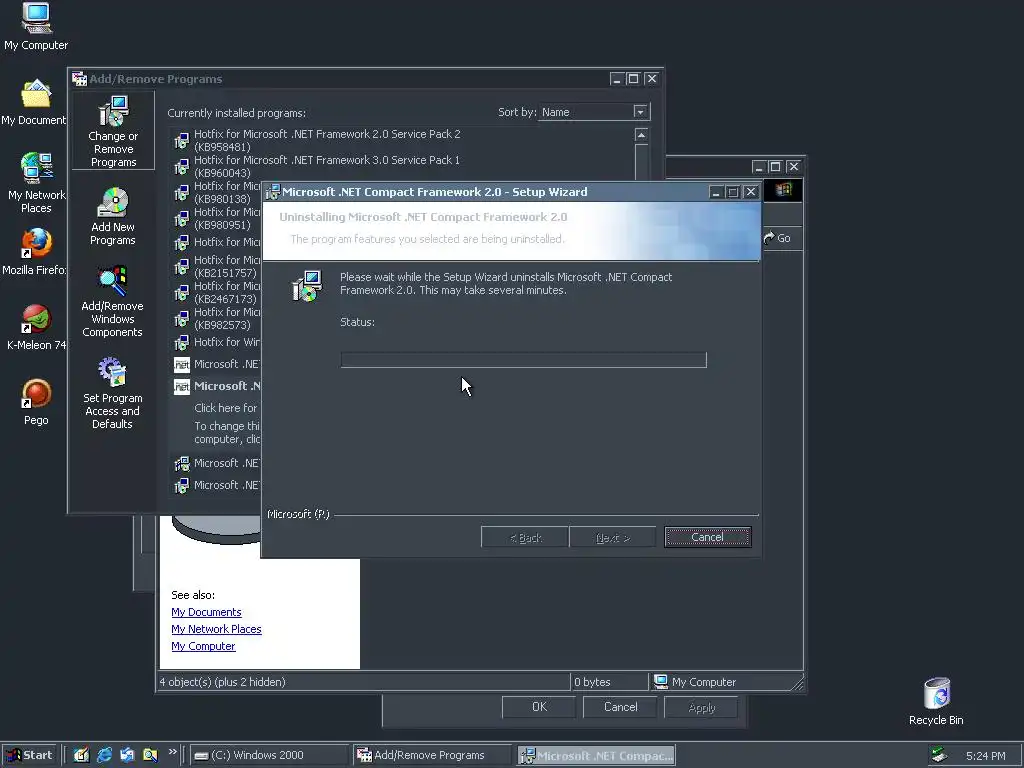Click the Setup Wizard title bar icon
The width and height of the screenshot is (1024, 768).
(272, 192)
